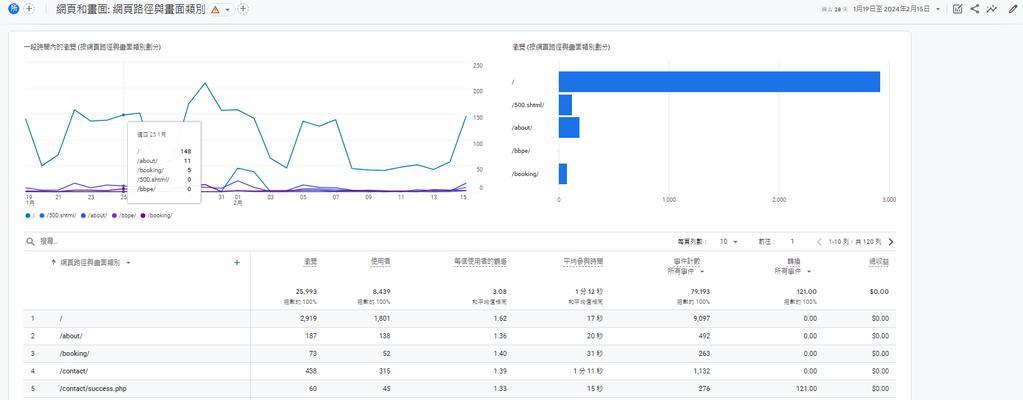
Task: Toggle the '/500.shtml/' series in the legend
Action: (59, 215)
